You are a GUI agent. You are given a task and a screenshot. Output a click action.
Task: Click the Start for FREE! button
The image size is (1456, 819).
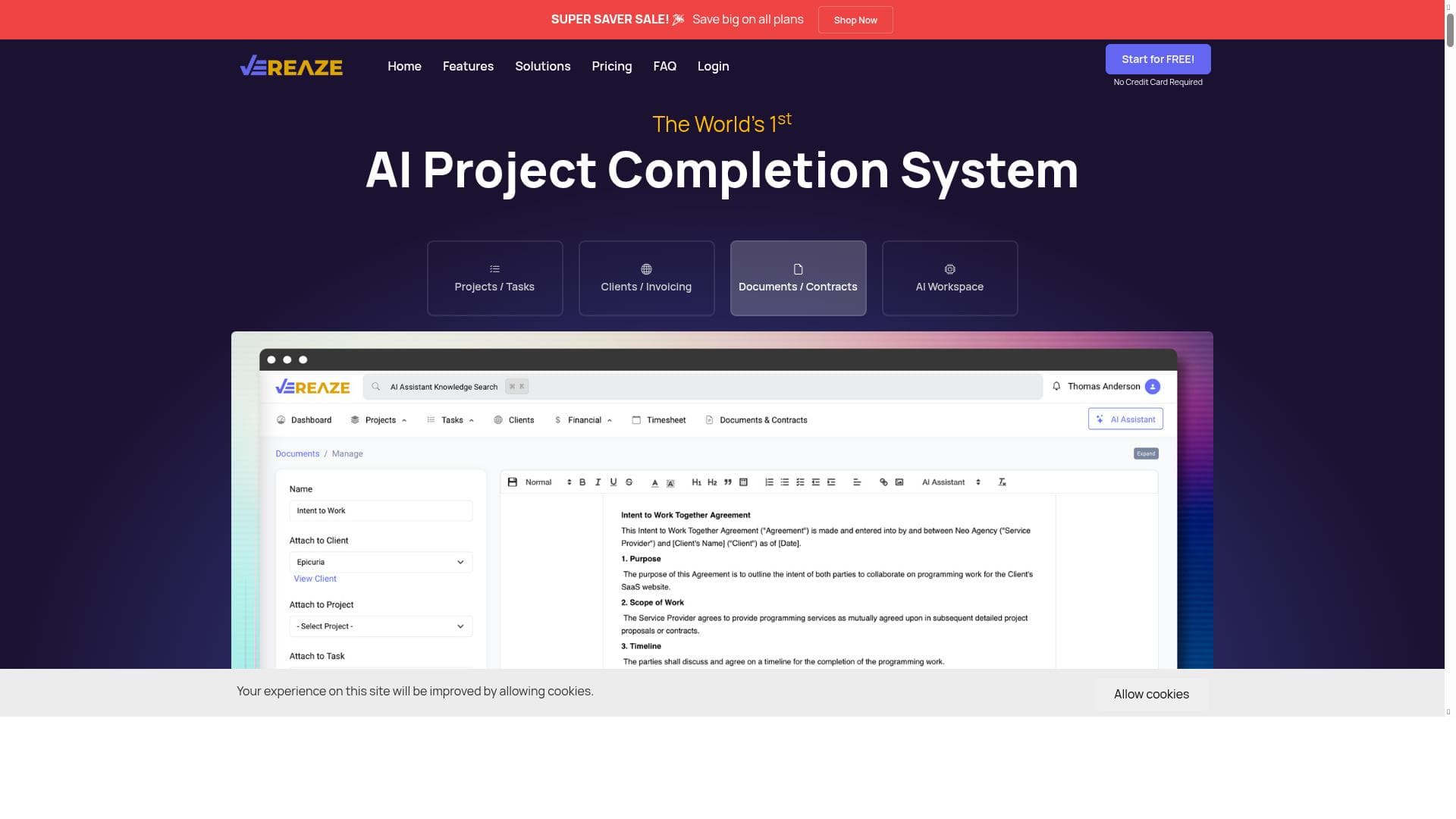click(1157, 59)
